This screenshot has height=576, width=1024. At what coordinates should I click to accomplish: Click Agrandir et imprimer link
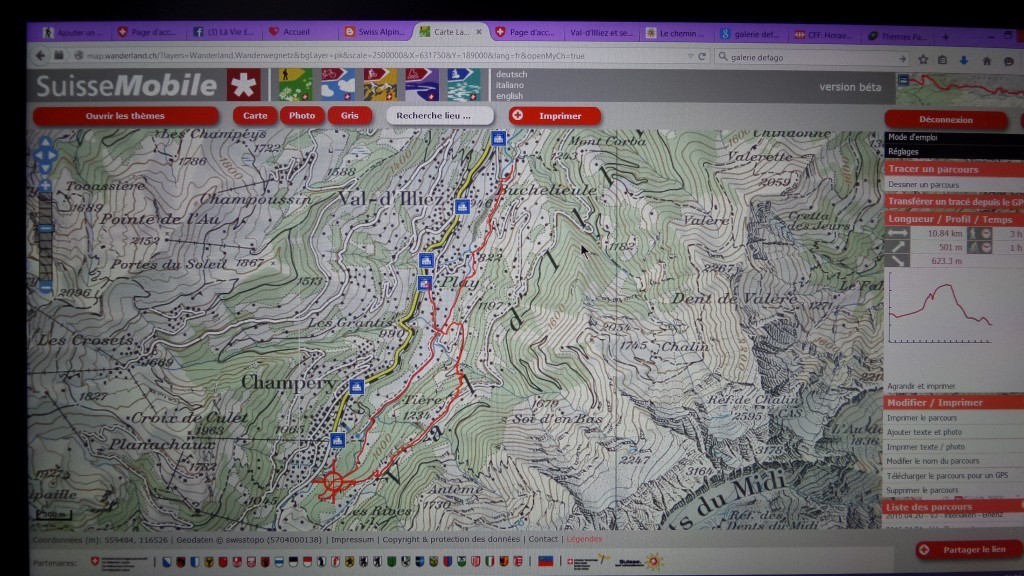921,386
